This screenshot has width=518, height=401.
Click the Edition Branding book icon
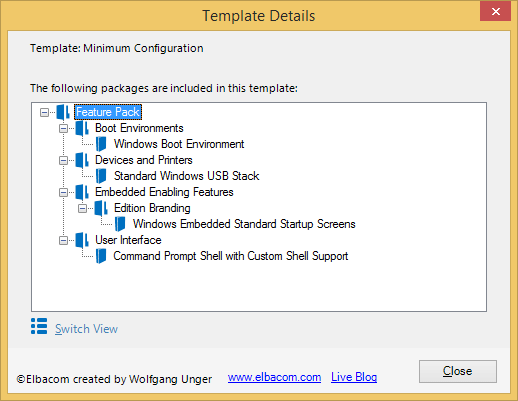[101, 208]
